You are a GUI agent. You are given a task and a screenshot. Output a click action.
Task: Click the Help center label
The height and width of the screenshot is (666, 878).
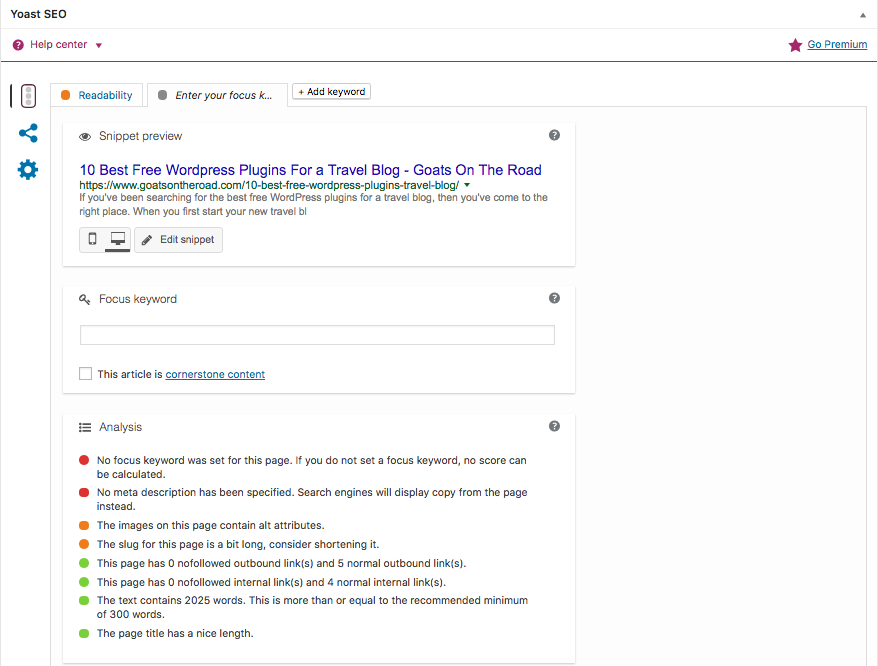(59, 44)
